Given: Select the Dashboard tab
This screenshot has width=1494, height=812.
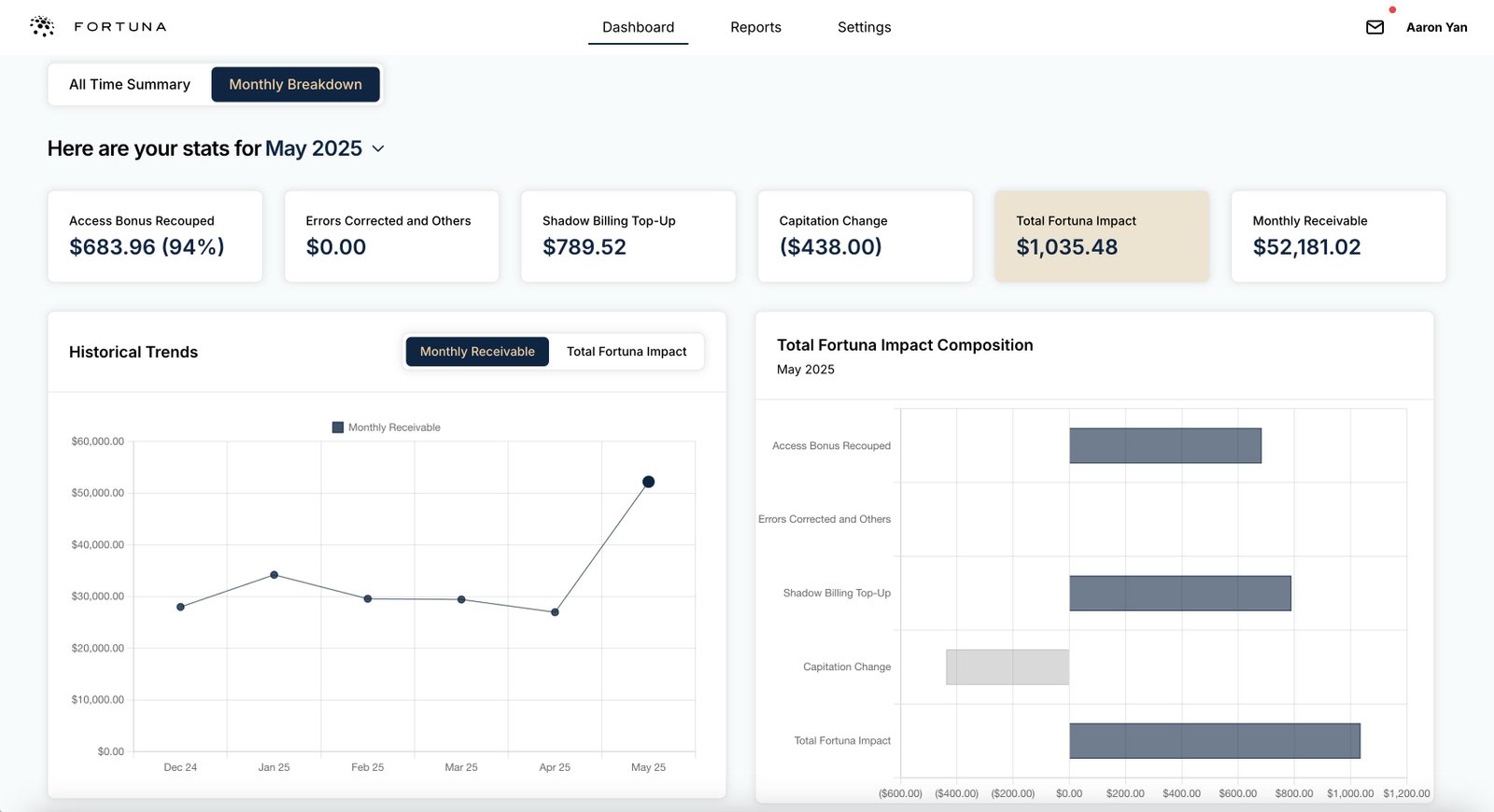Looking at the screenshot, I should tap(638, 27).
